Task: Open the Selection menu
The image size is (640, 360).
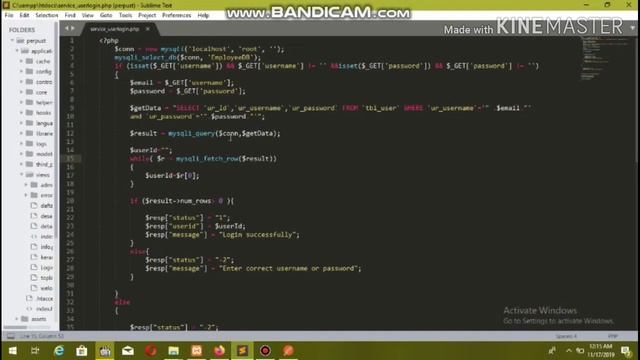Action: point(47,15)
